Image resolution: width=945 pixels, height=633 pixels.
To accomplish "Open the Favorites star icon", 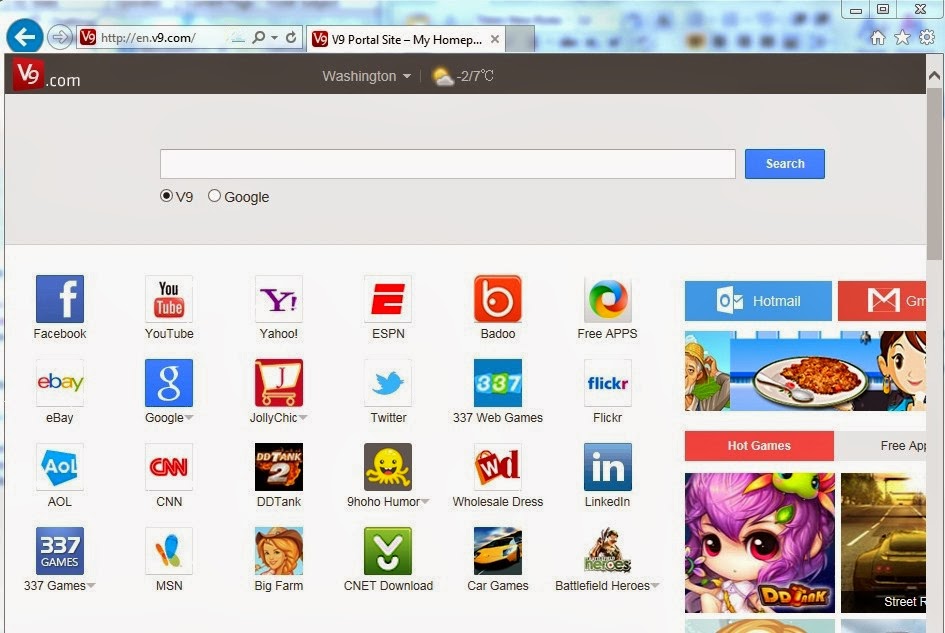I will pos(902,38).
